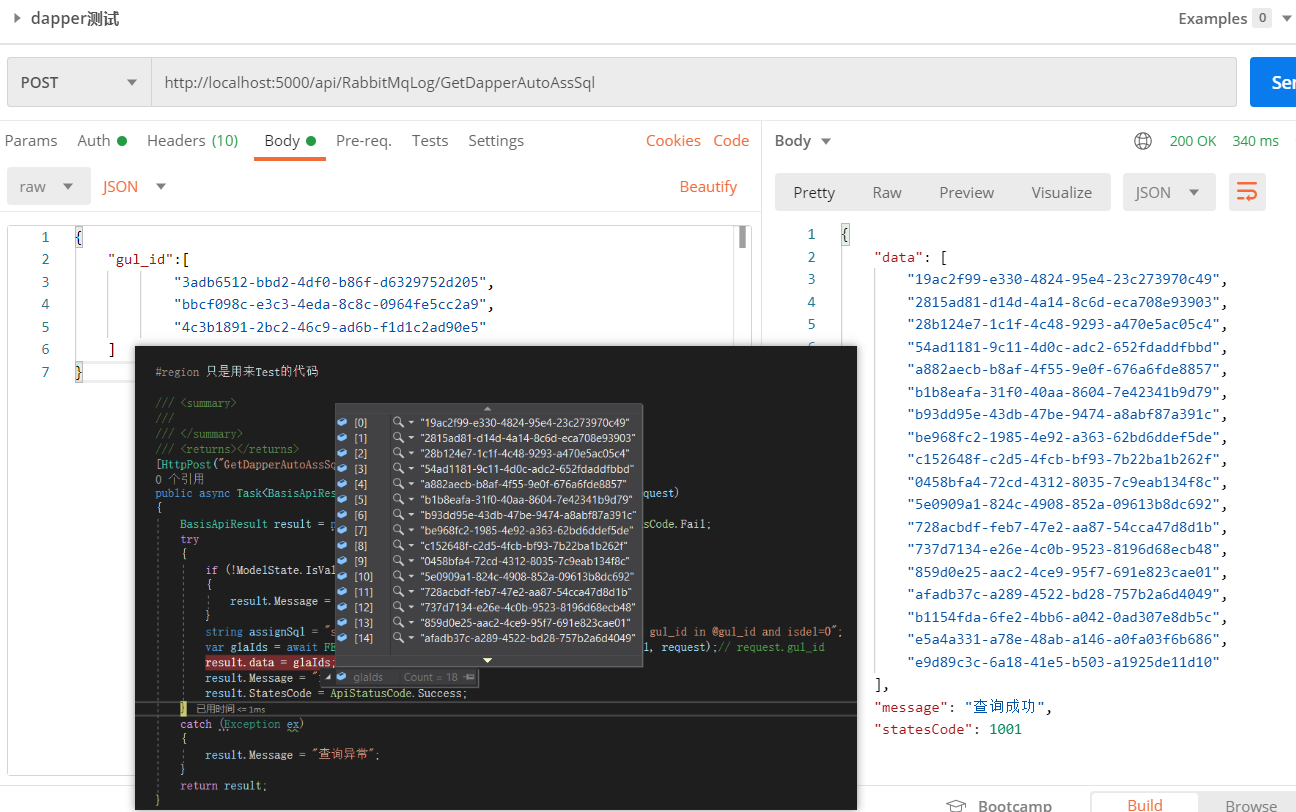Viewport: 1296px width, 812px height.
Task: Click the "gul_id" key in request body
Action: click(141, 259)
